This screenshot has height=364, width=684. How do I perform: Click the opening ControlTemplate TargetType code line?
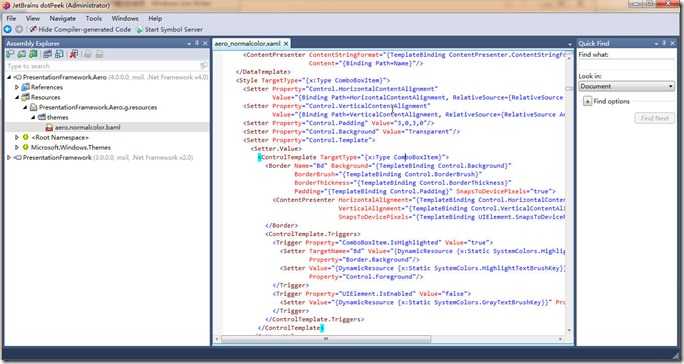[353, 157]
